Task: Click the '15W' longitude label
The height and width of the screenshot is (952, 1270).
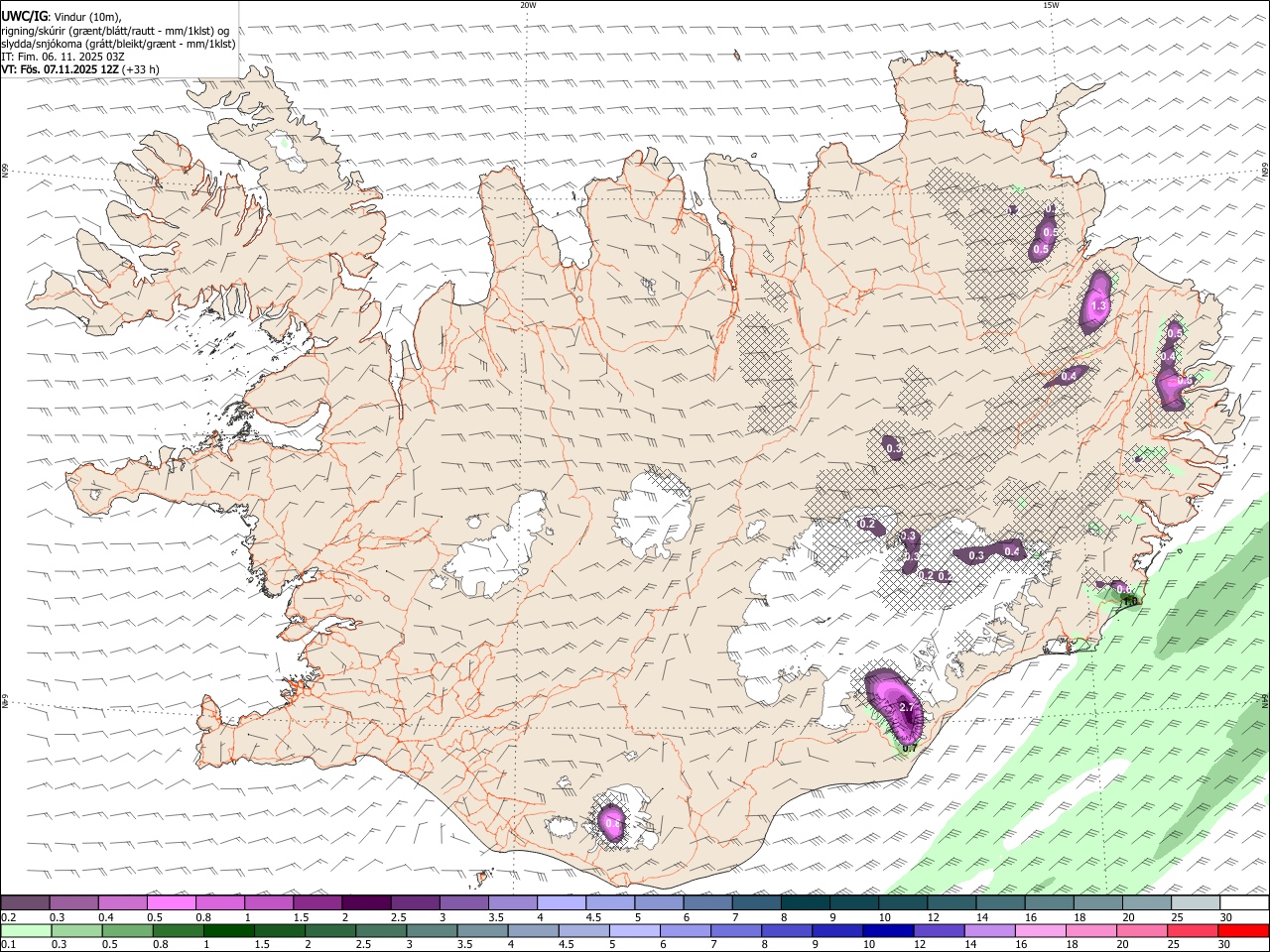Action: coord(1051,5)
